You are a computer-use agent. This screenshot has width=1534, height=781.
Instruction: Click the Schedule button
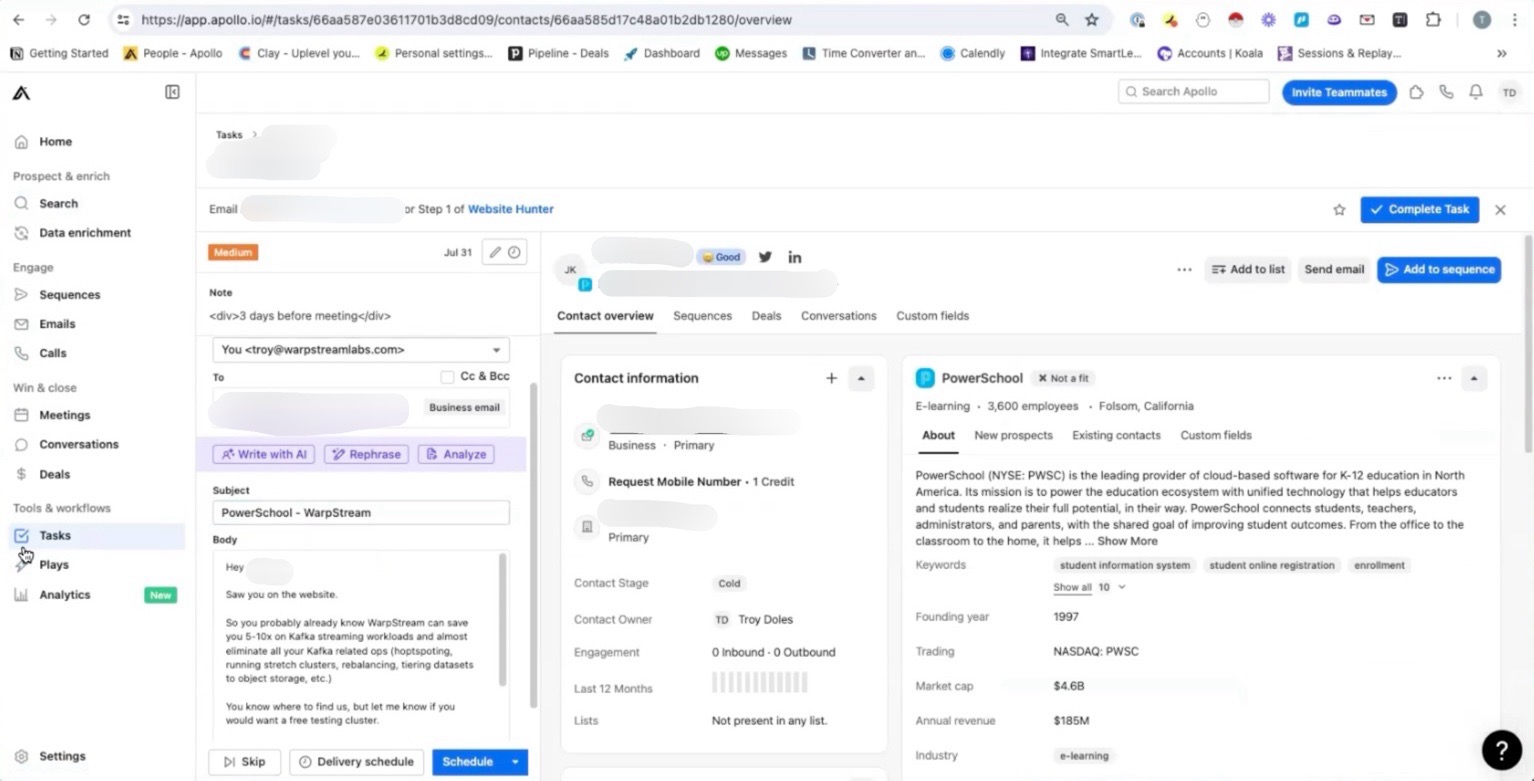tap(468, 762)
